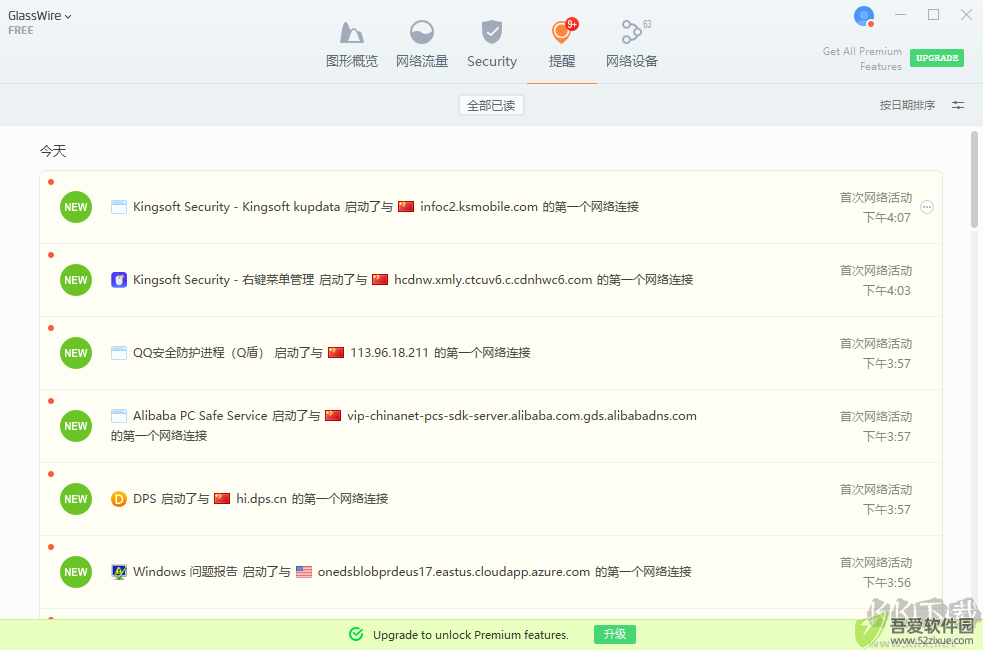Click timestamp 下午4:07
This screenshot has height=650, width=983.
(886, 218)
